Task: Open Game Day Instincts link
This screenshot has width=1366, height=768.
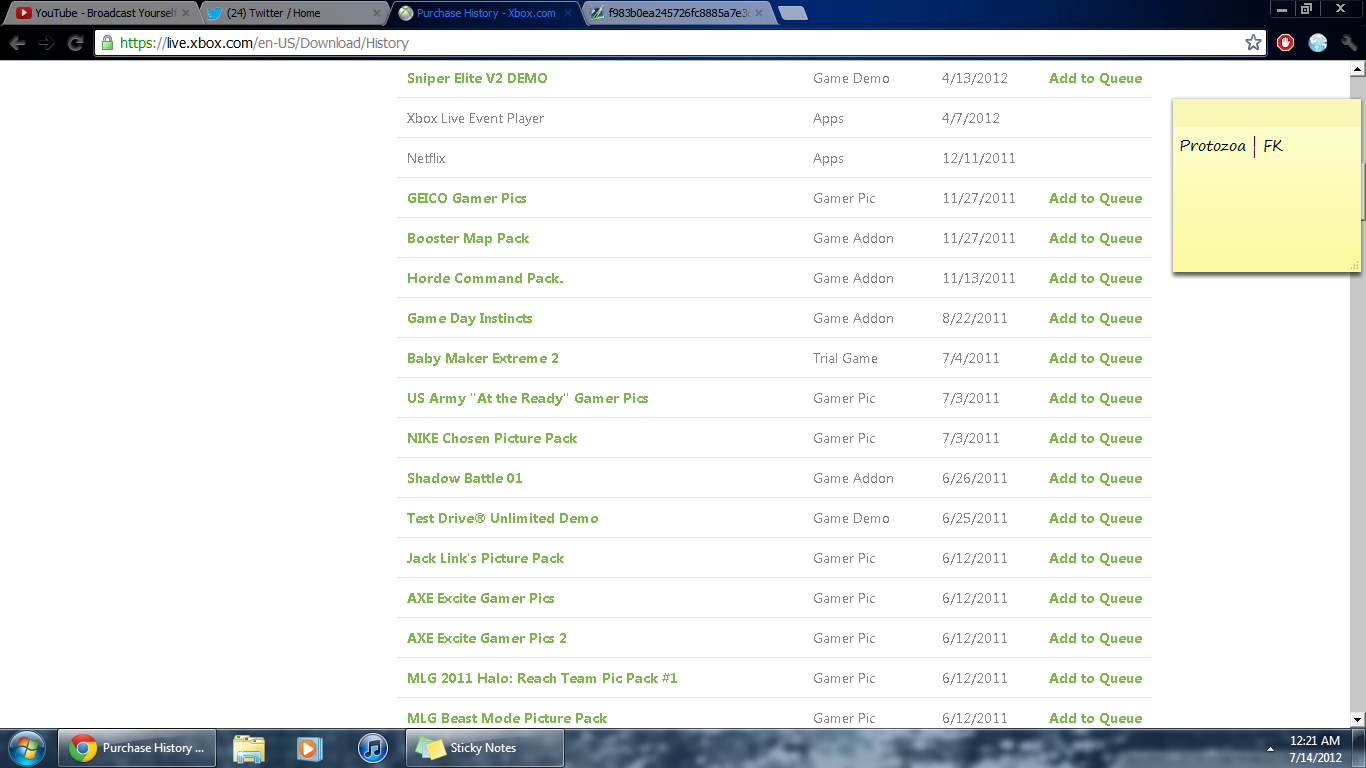Action: click(470, 318)
